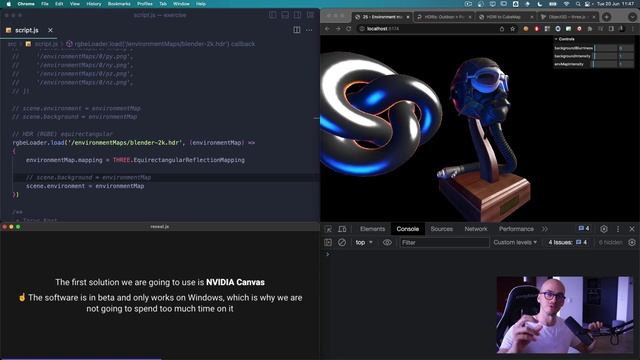
Task: Open the Performance tab
Action: (x=516, y=229)
